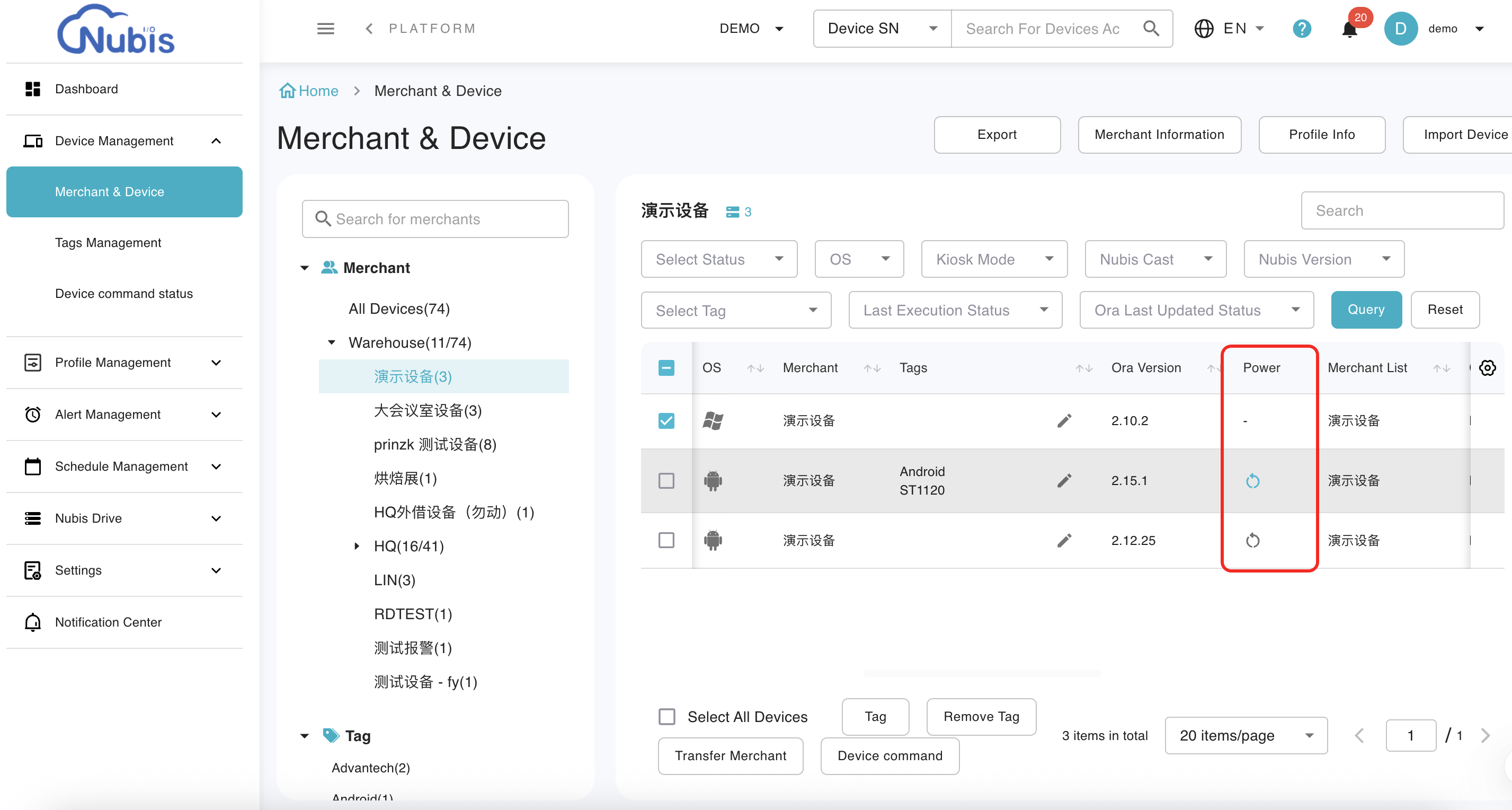This screenshot has height=810, width=1512.
Task: Click power restart icon for 2.12.25 device
Action: pyautogui.click(x=1252, y=540)
